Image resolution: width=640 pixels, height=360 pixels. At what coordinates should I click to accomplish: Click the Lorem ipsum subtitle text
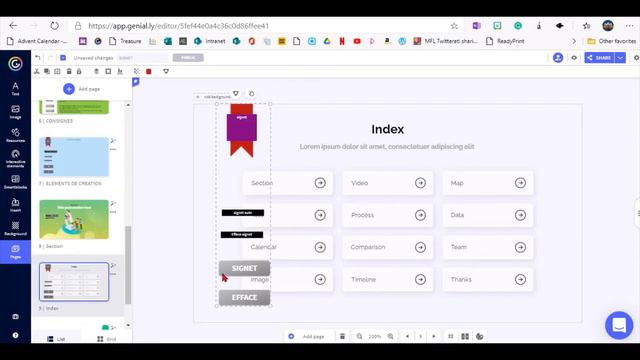pyautogui.click(x=387, y=147)
